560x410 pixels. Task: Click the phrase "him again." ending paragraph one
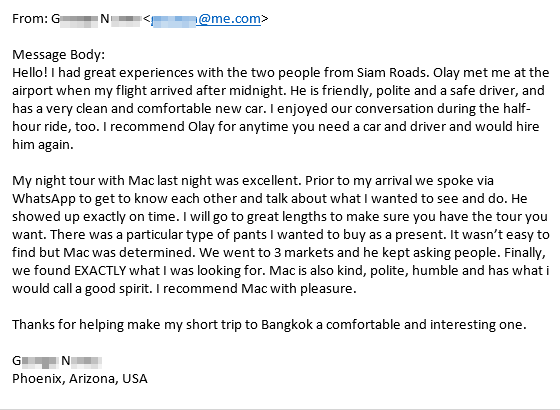pyautogui.click(x=43, y=145)
